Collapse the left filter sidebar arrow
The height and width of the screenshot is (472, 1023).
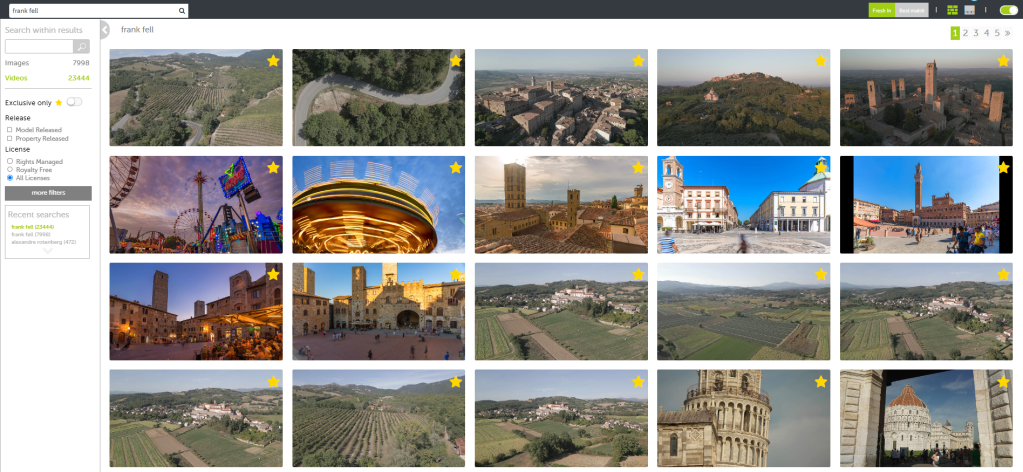pos(105,30)
